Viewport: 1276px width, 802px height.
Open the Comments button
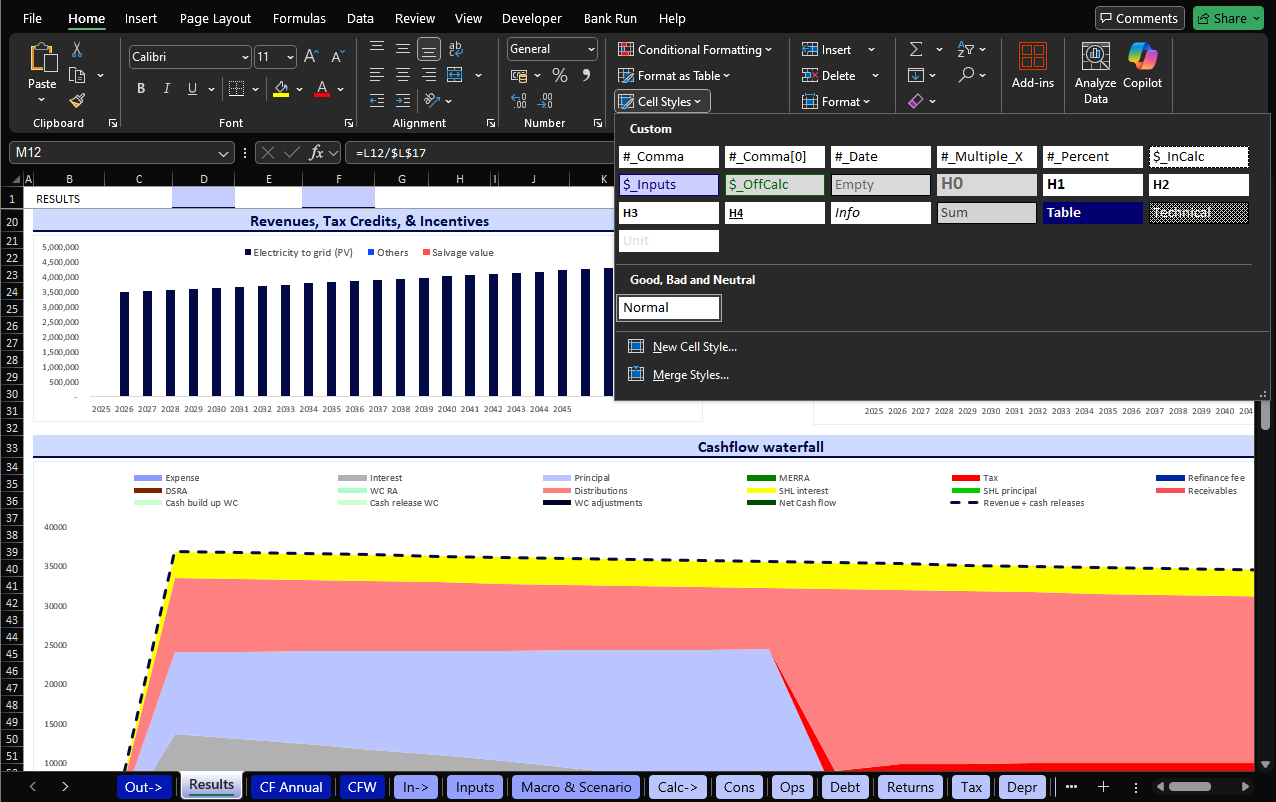(x=1139, y=18)
